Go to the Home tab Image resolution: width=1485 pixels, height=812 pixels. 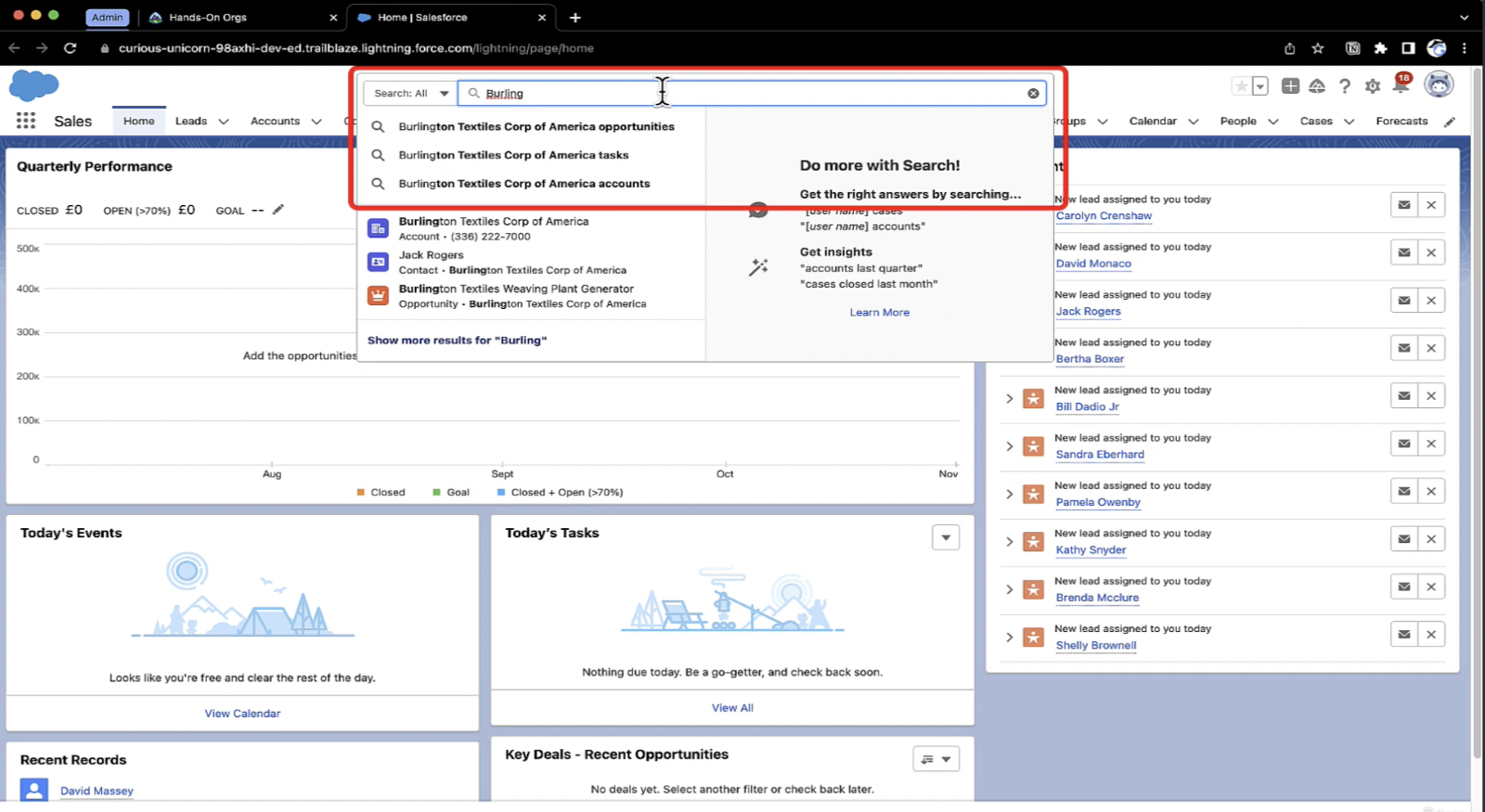[139, 121]
